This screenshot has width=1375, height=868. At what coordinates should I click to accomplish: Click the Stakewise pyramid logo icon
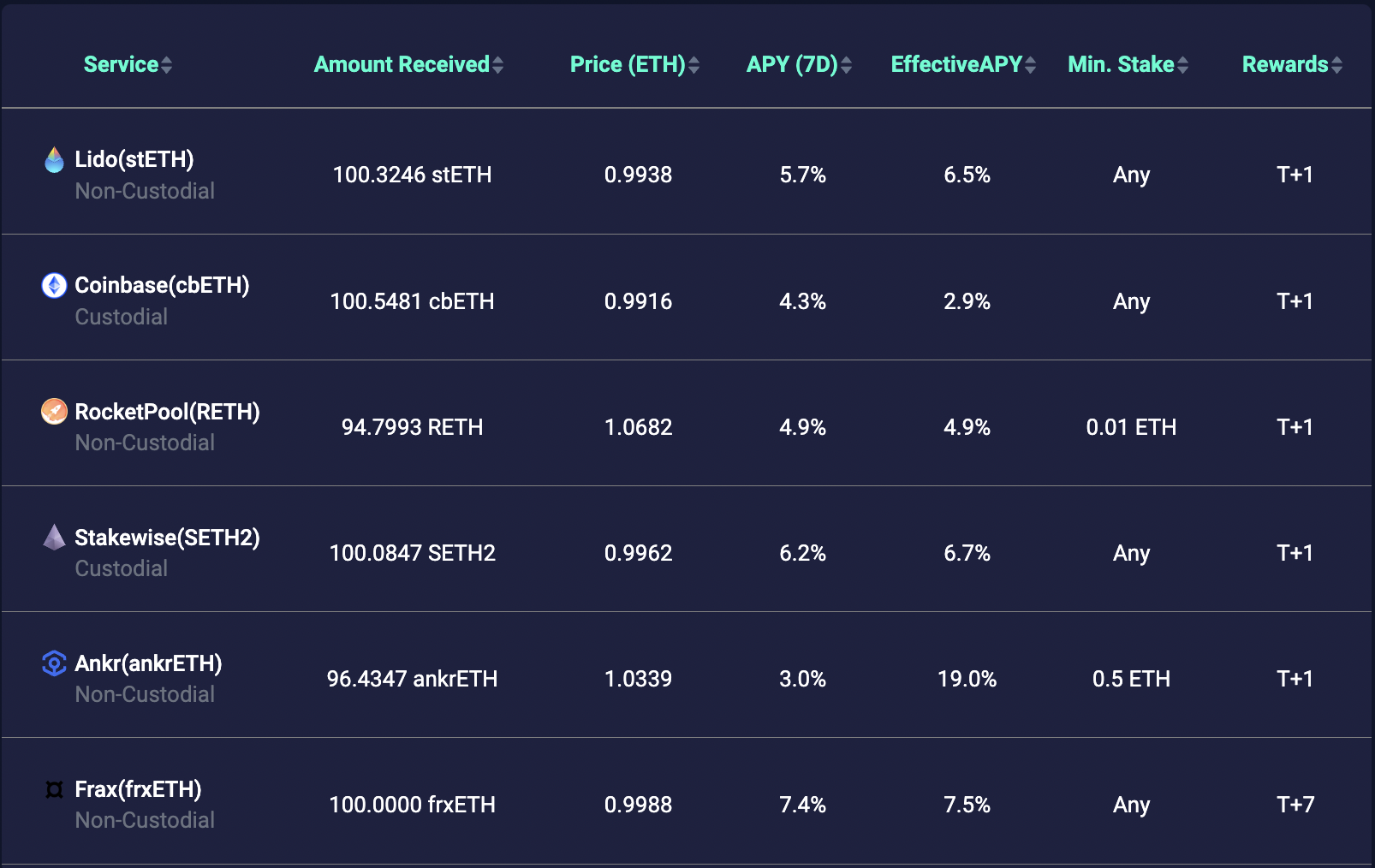[54, 538]
